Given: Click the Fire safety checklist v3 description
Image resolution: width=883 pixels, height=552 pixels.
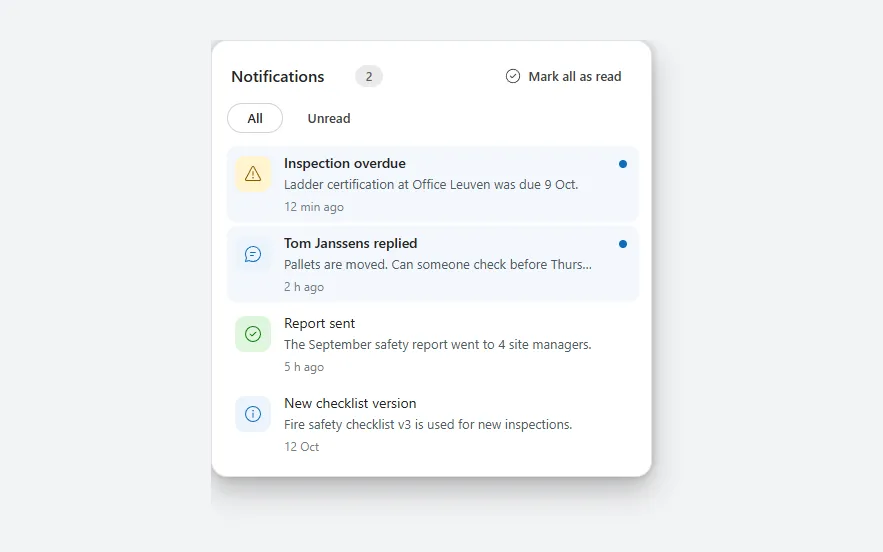Looking at the screenshot, I should coord(428,425).
